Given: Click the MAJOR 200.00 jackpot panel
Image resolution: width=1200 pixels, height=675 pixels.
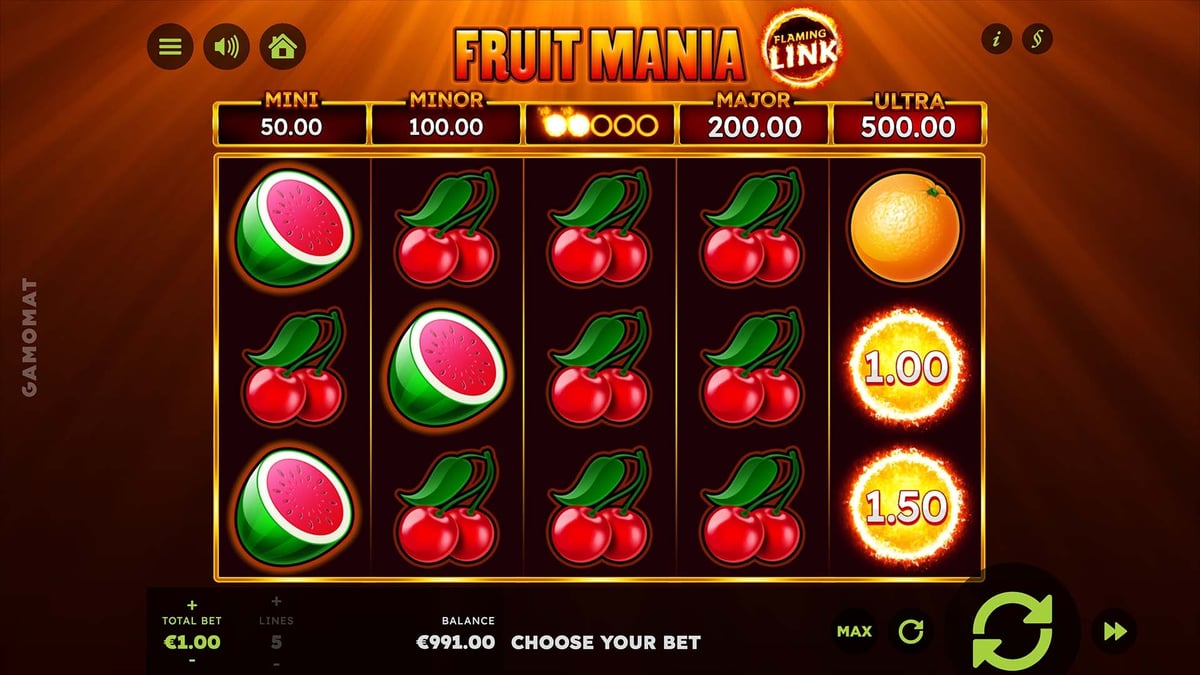Looking at the screenshot, I should tap(754, 119).
